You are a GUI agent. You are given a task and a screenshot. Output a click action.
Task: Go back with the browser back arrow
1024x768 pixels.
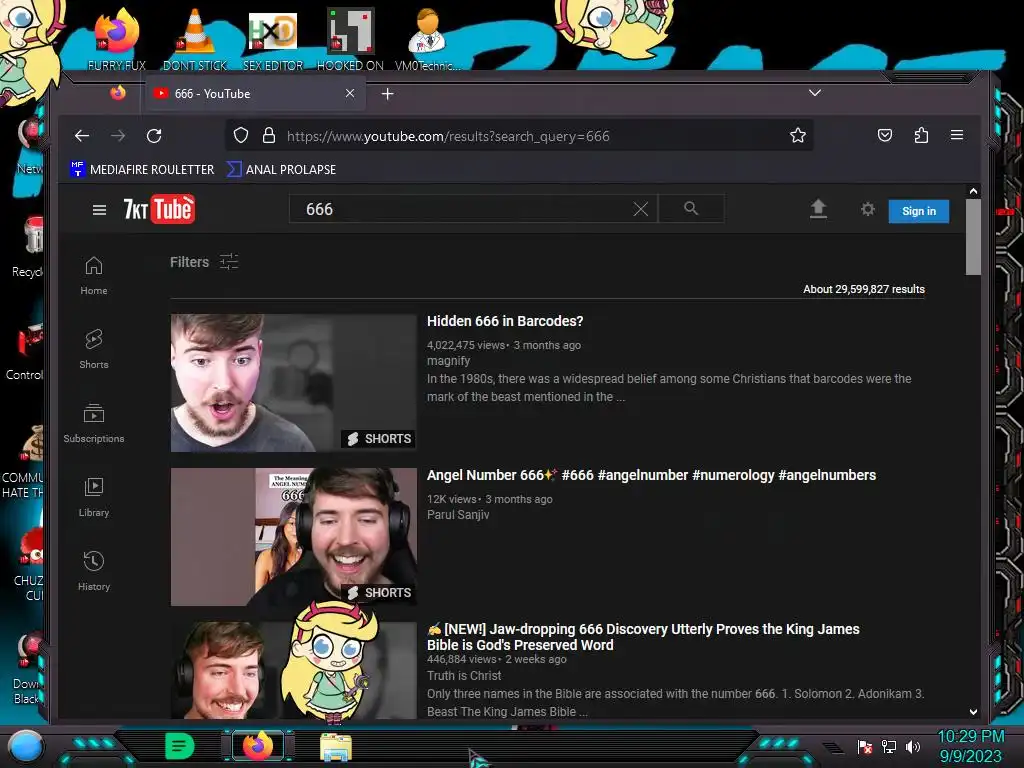point(82,136)
